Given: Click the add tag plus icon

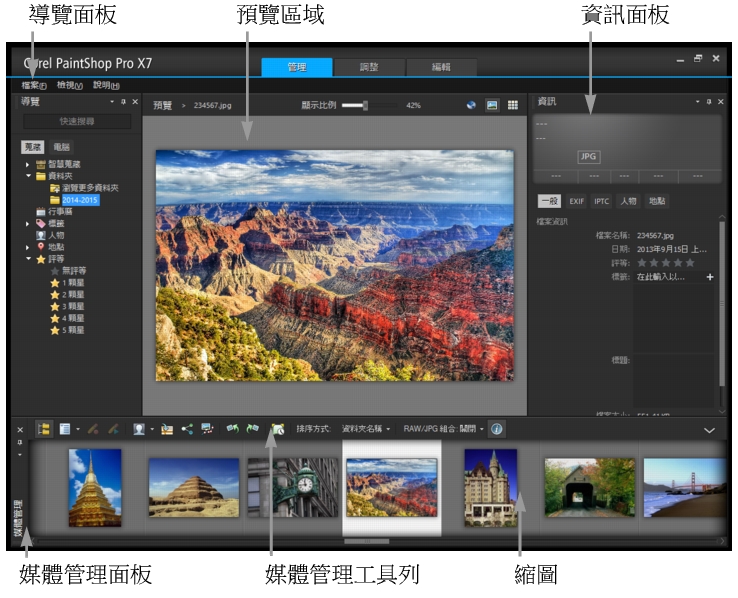Looking at the screenshot, I should click(709, 276).
